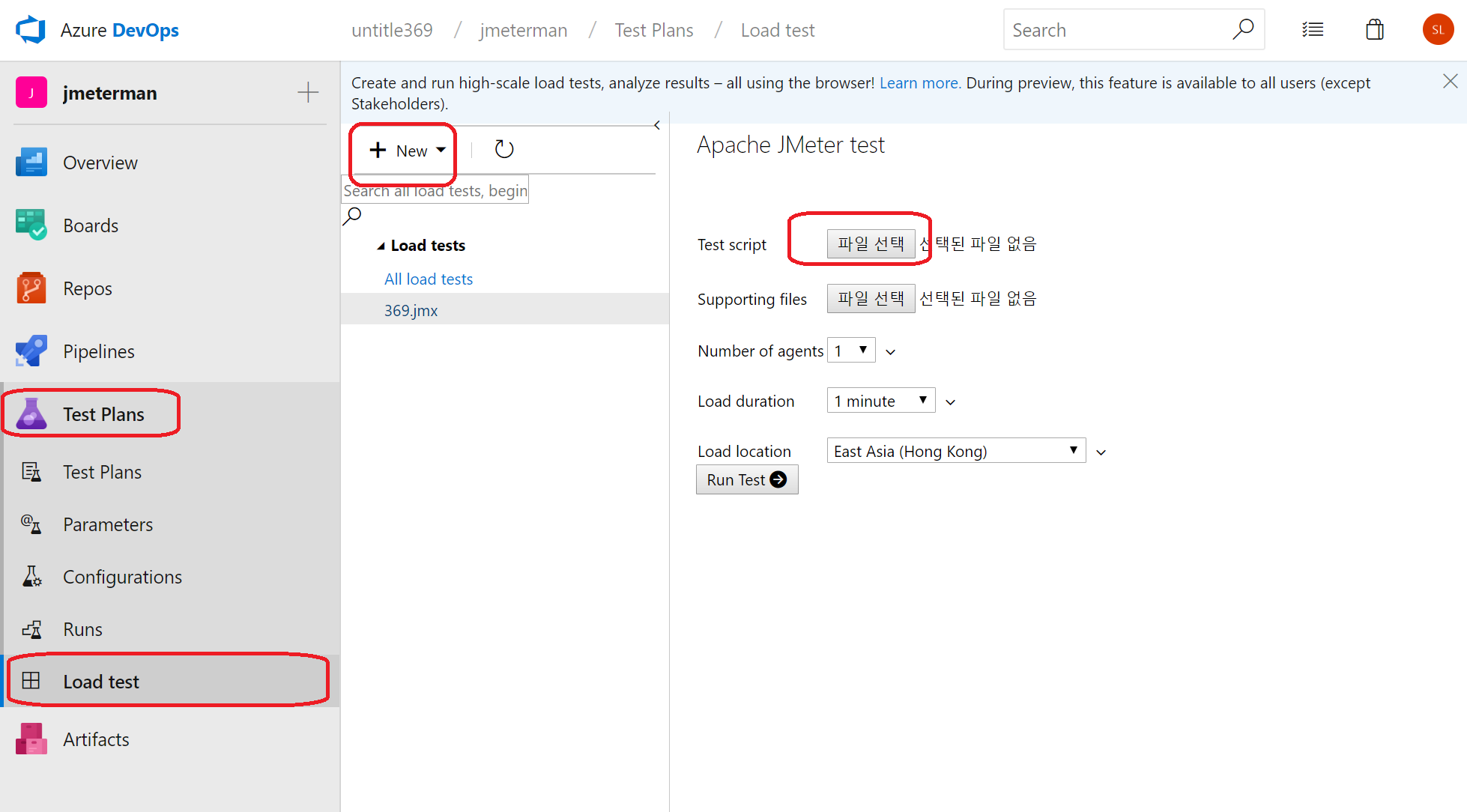1467x812 pixels.
Task: Select the Load test page
Action: click(170, 682)
